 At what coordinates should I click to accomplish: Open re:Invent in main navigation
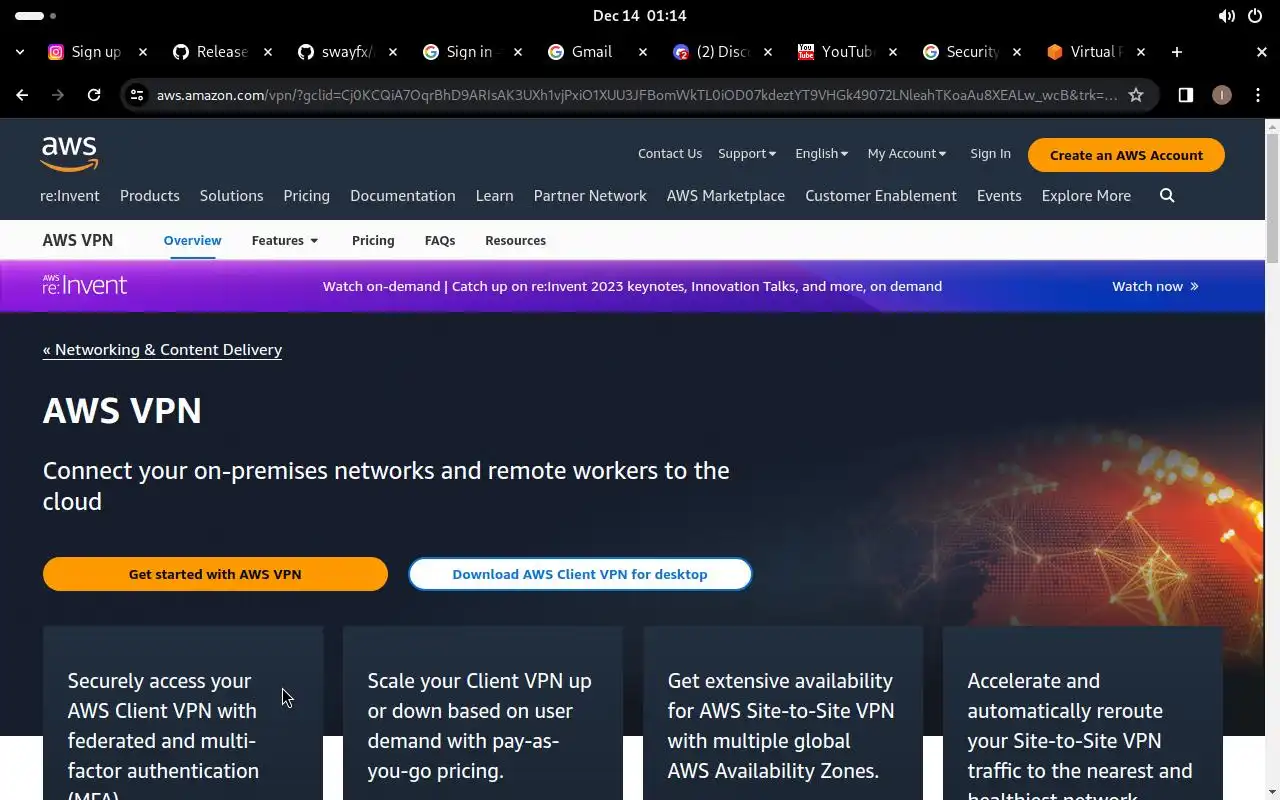coord(70,196)
